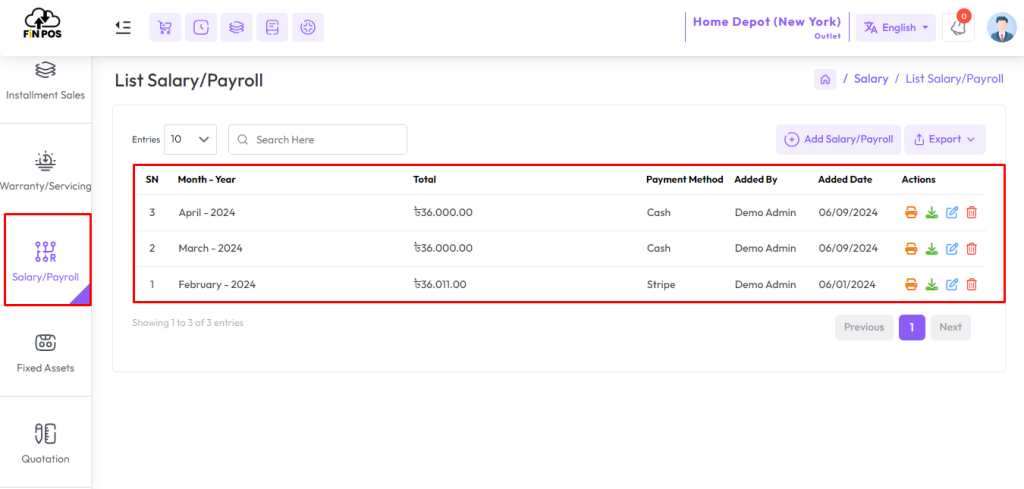This screenshot has width=1024, height=489.
Task: Download the April - 2024 salary record
Action: click(932, 212)
